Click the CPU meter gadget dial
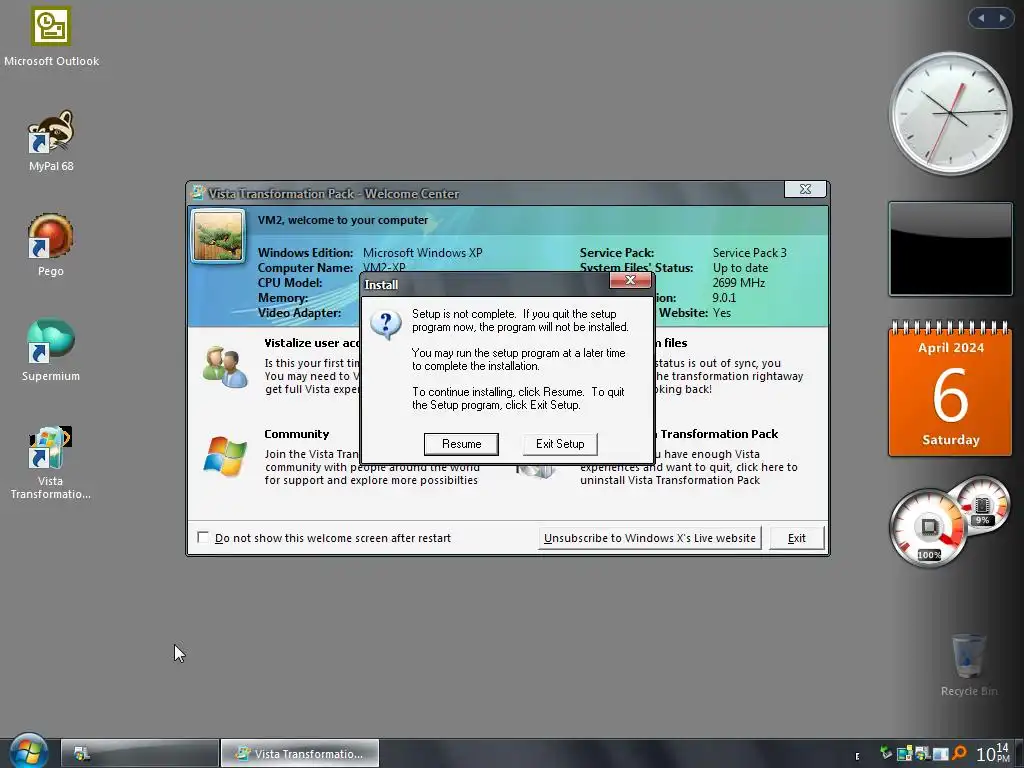This screenshot has width=1024, height=768. (928, 528)
